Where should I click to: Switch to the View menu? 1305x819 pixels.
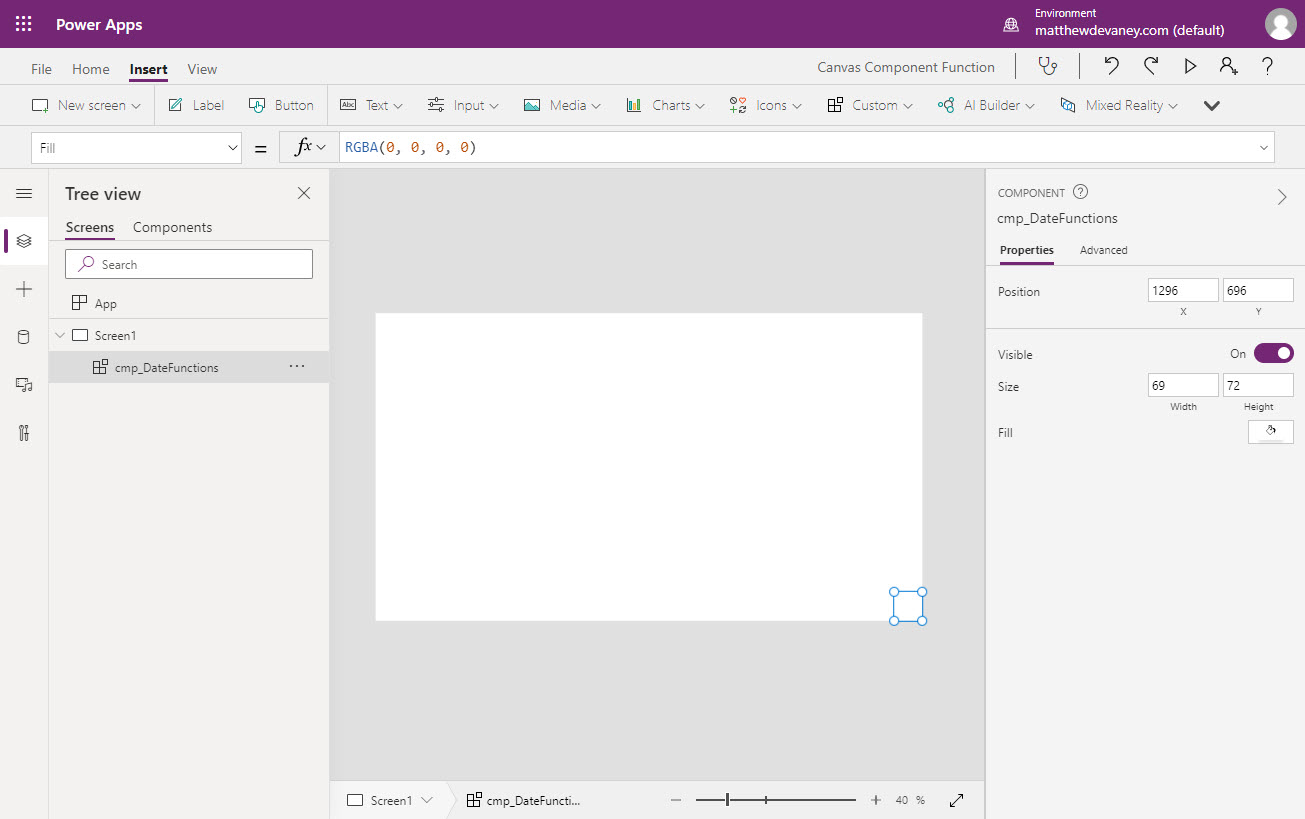(202, 69)
